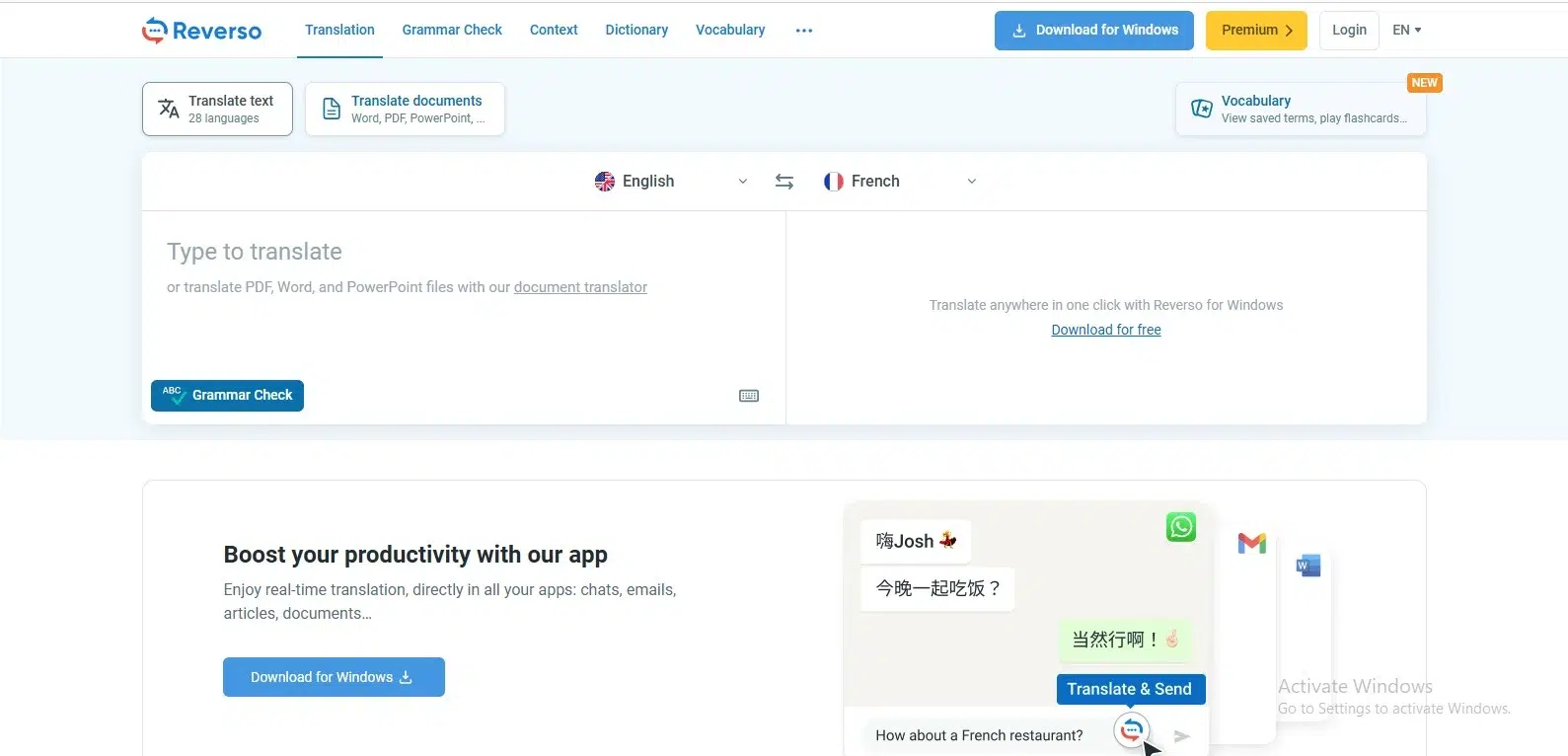Follow the document translator link

580,287
